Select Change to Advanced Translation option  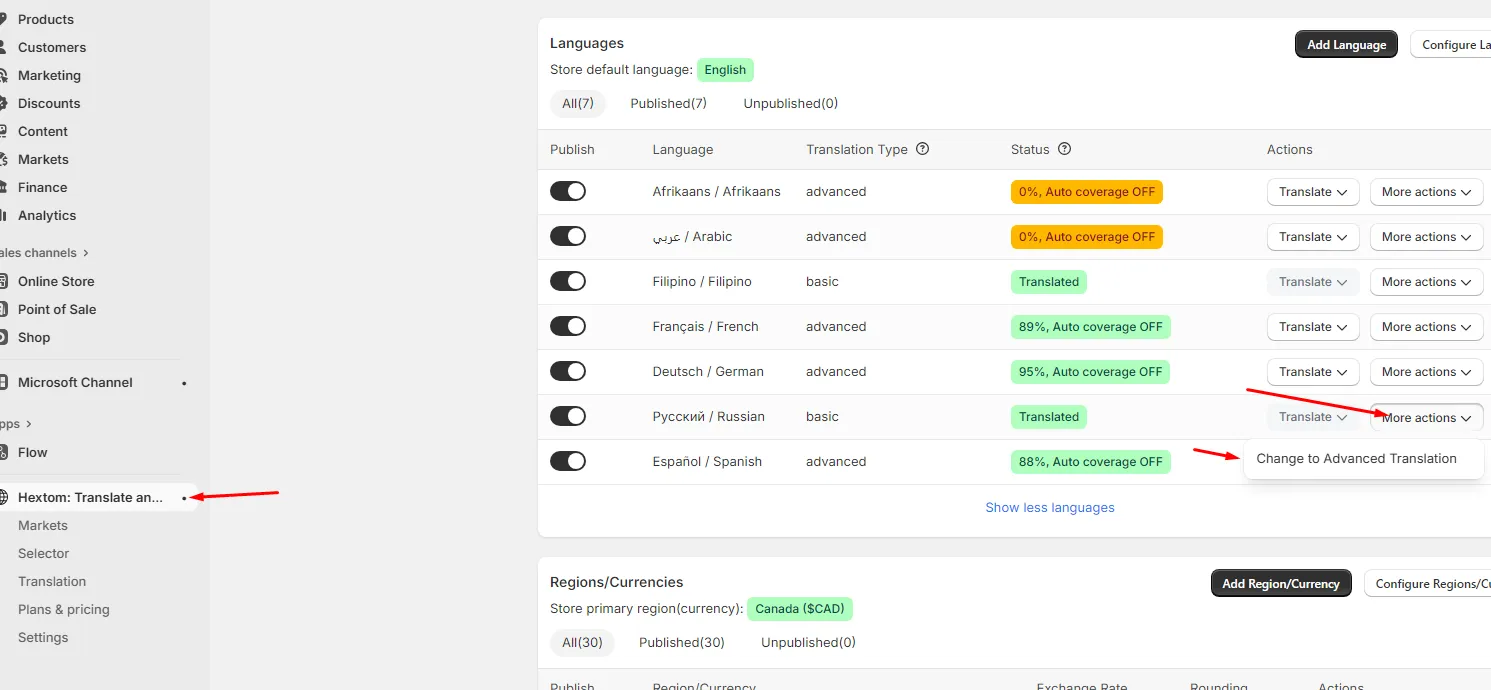[1356, 459]
